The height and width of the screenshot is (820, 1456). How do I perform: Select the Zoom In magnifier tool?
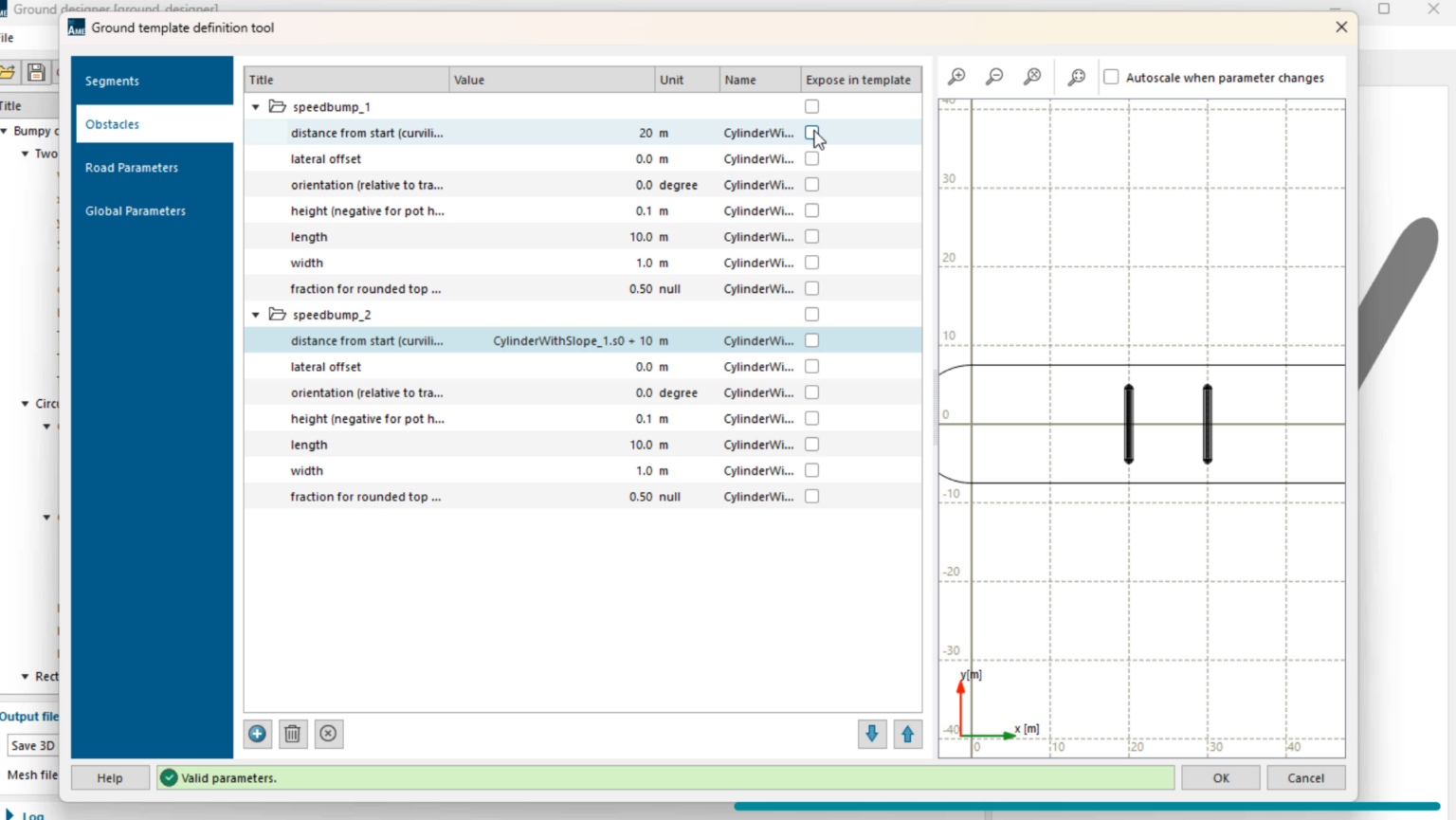pos(955,77)
